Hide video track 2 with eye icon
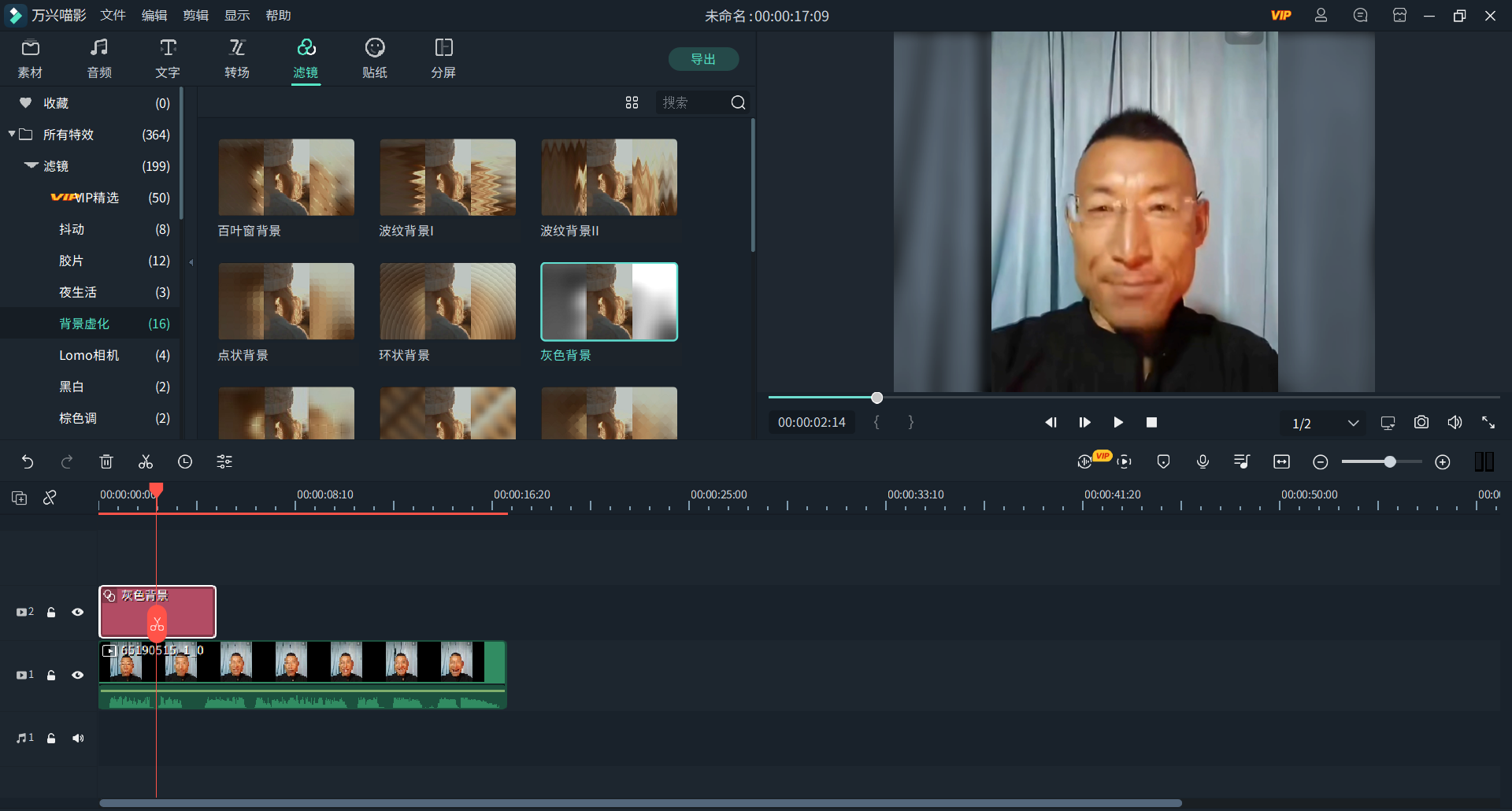Image resolution: width=1512 pixels, height=811 pixels. [77, 612]
